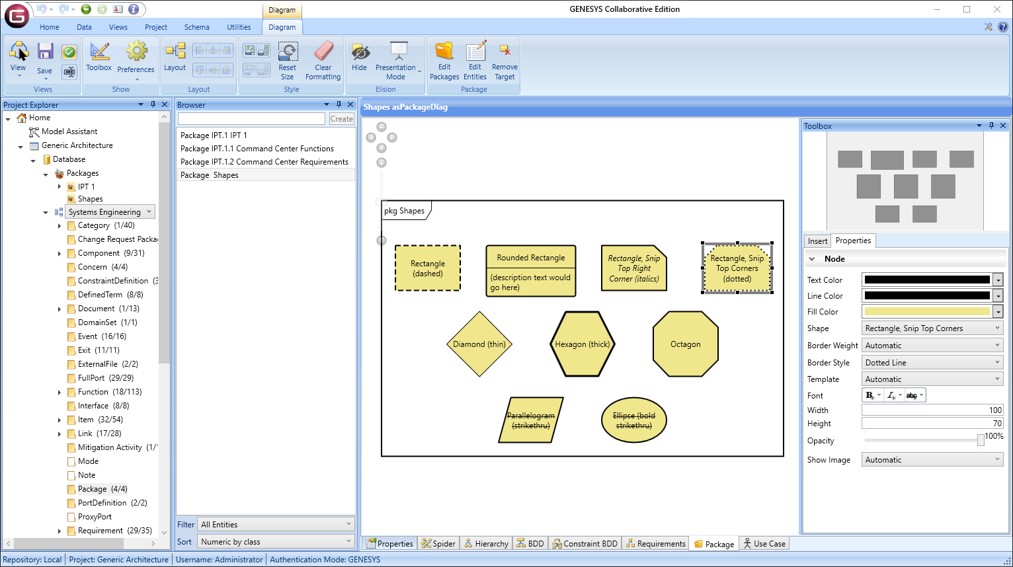Image resolution: width=1013 pixels, height=567 pixels.
Task: Open the Border Style dropdown
Action: (932, 362)
